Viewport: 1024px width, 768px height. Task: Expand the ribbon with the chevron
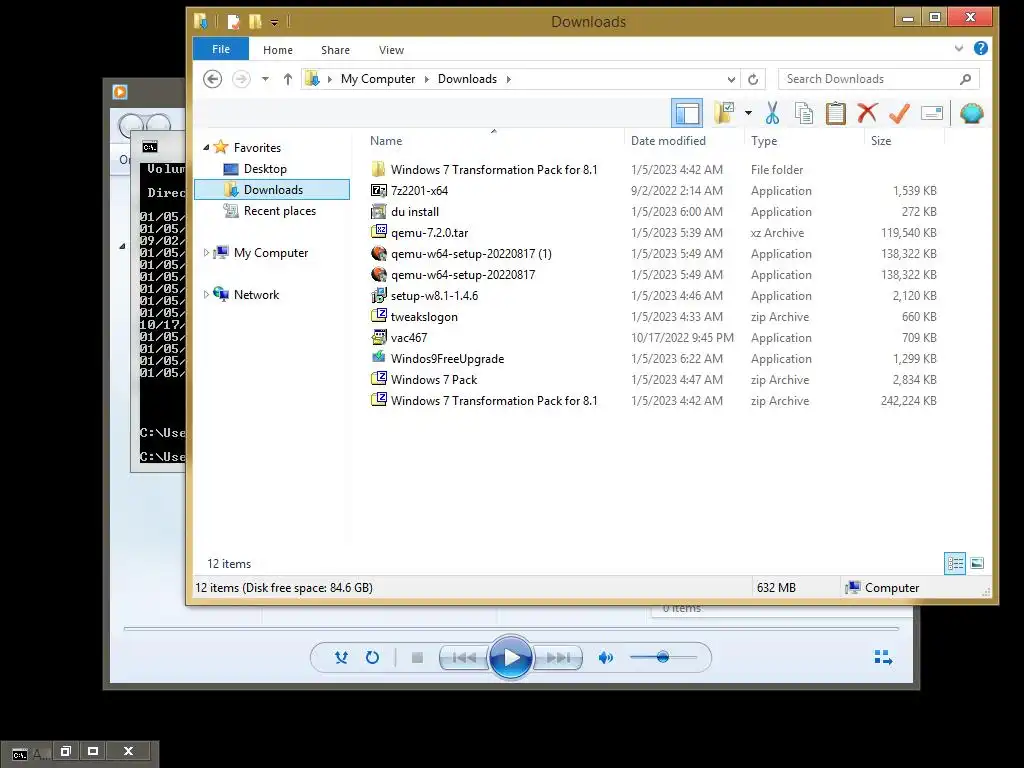point(959,48)
